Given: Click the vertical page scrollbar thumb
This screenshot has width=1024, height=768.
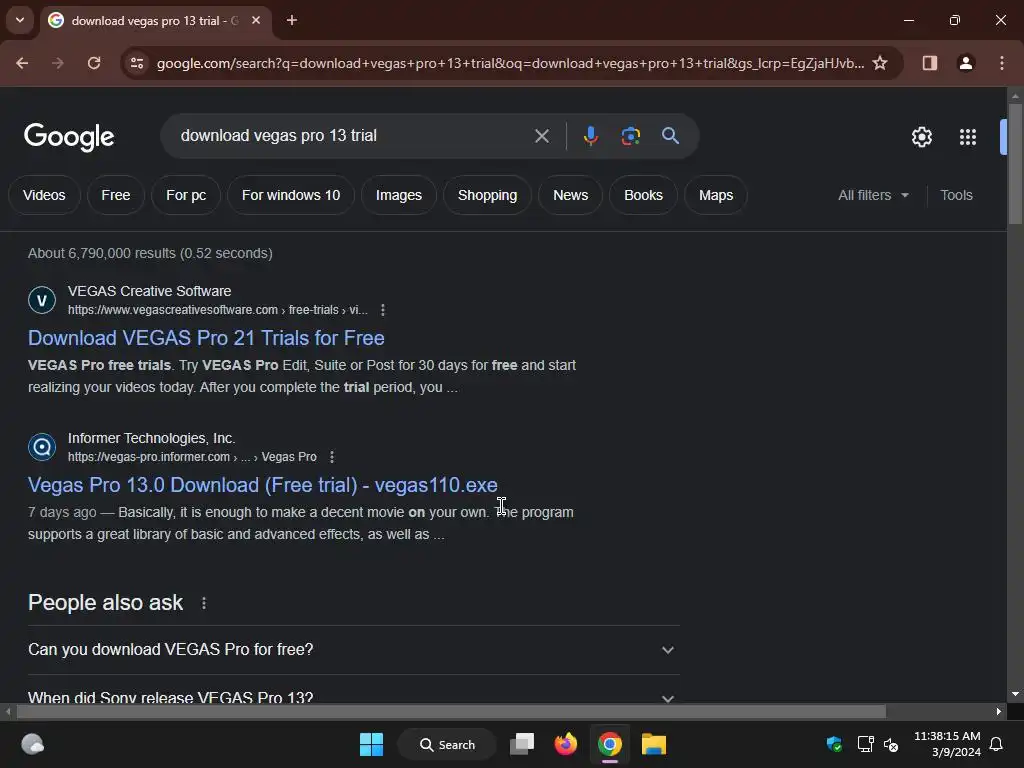Looking at the screenshot, I should pos(1015,163).
